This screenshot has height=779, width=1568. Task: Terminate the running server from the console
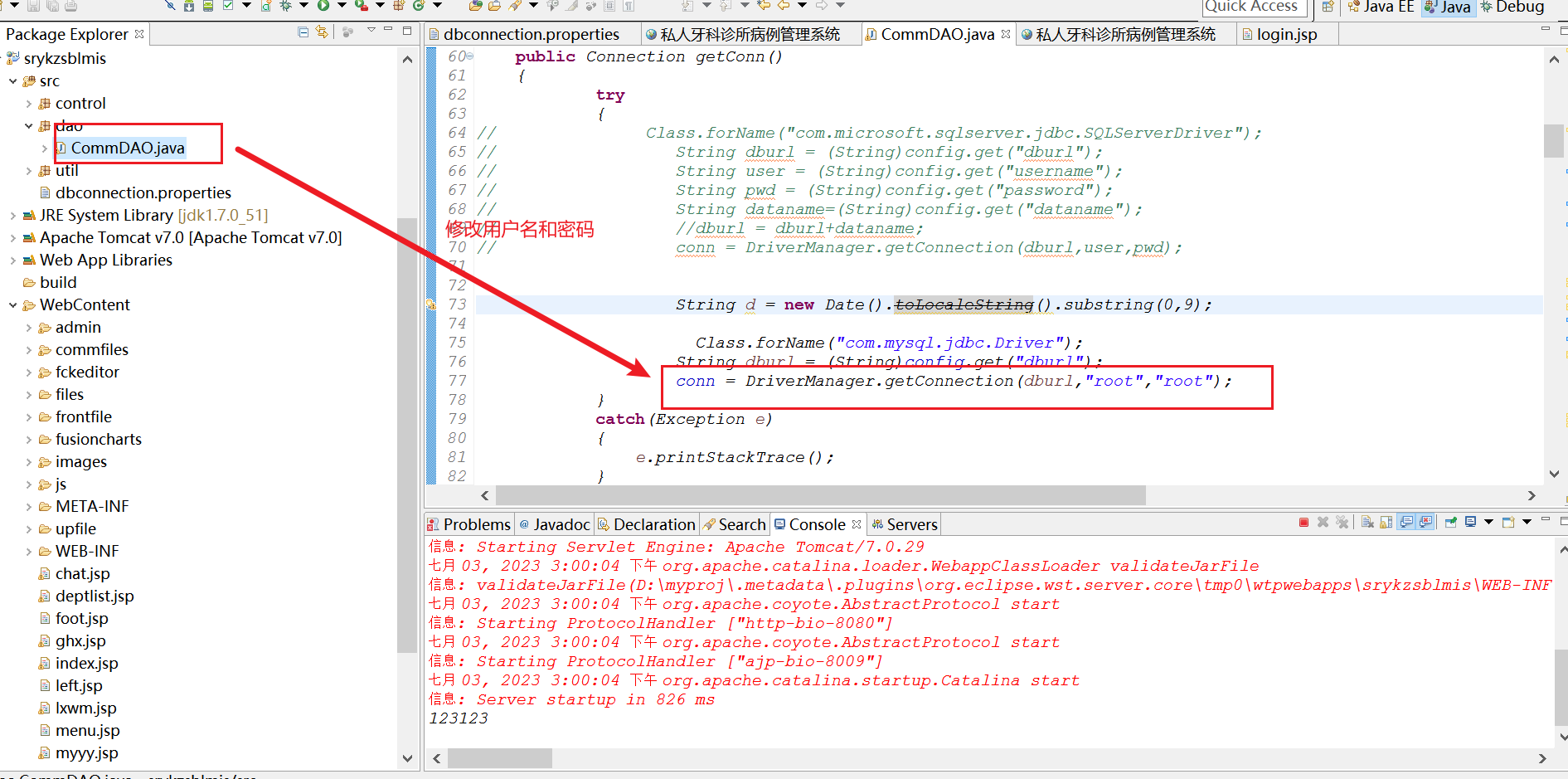(1303, 523)
